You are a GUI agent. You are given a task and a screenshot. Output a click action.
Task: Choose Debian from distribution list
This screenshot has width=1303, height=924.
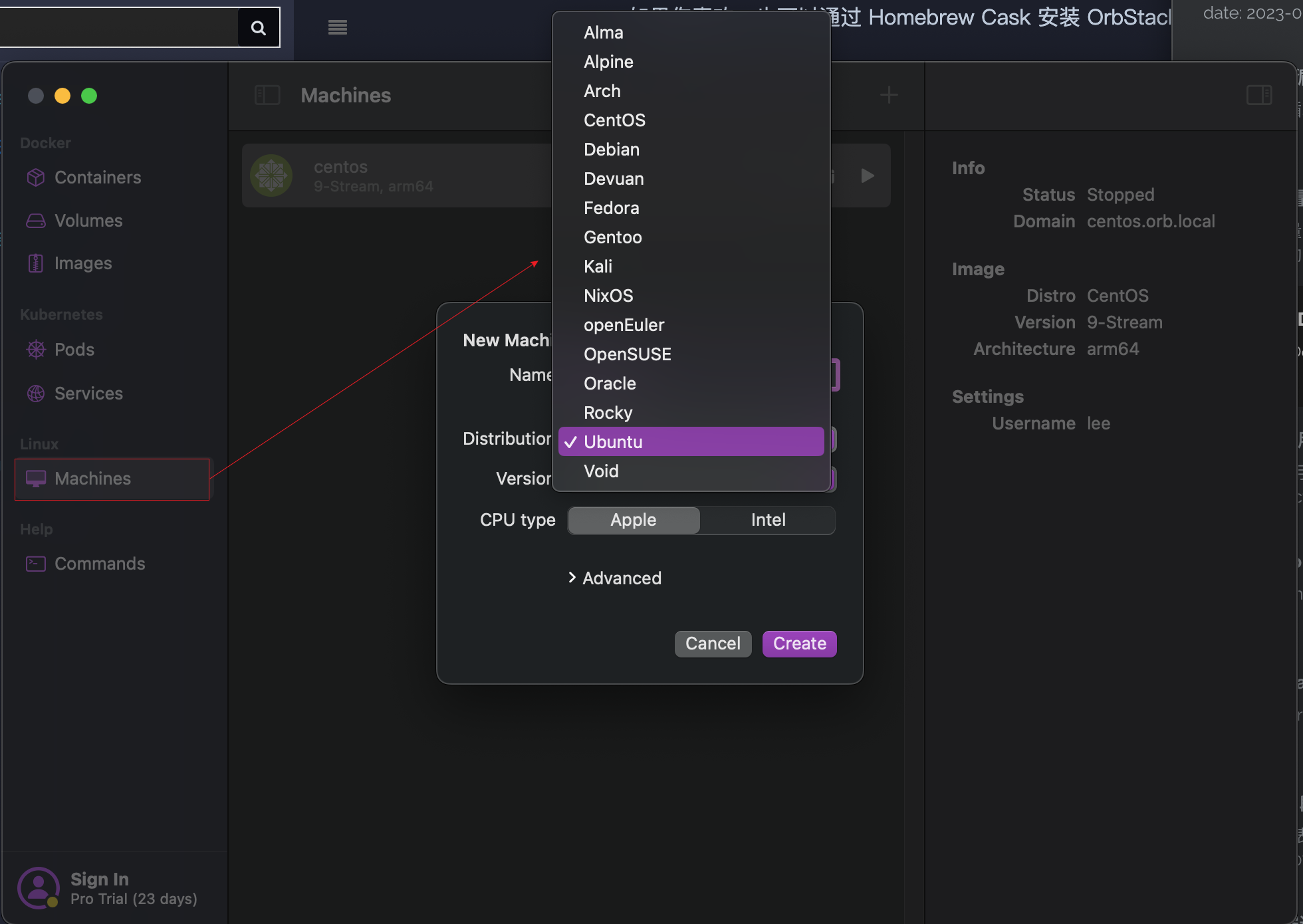(x=611, y=150)
